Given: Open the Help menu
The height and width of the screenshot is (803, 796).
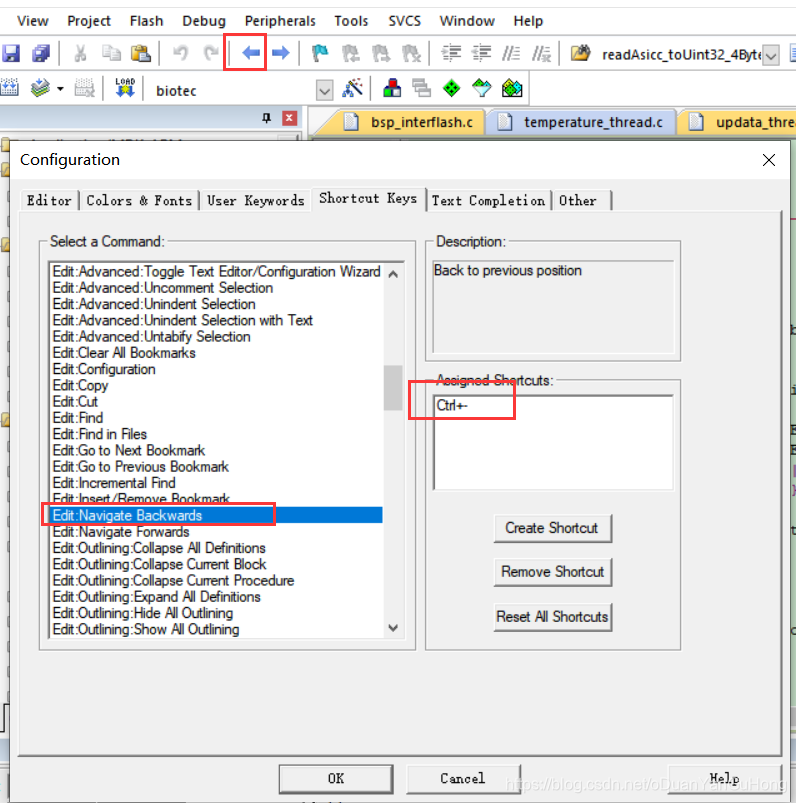Looking at the screenshot, I should [528, 21].
